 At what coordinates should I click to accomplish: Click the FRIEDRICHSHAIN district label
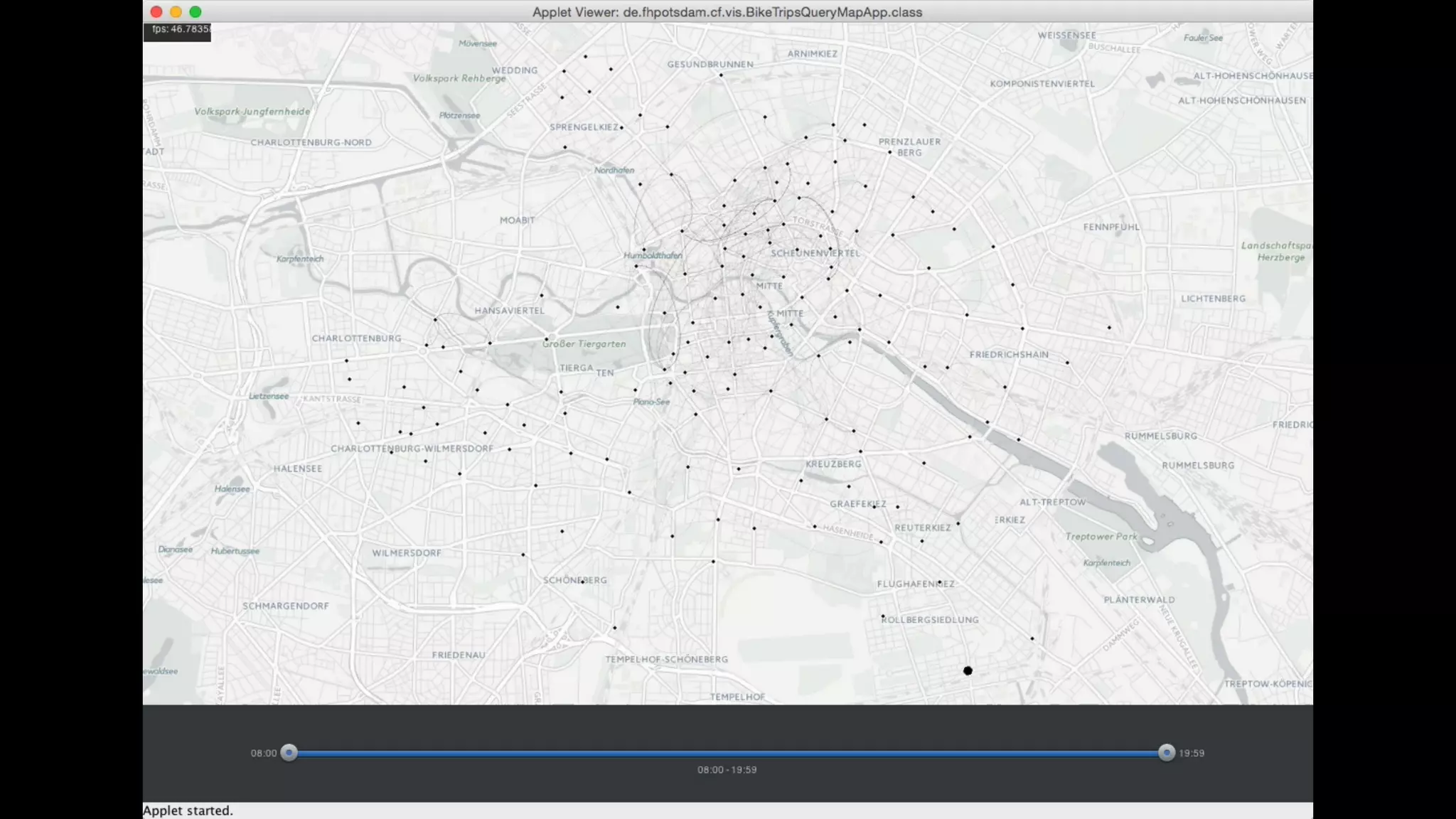click(x=1009, y=355)
